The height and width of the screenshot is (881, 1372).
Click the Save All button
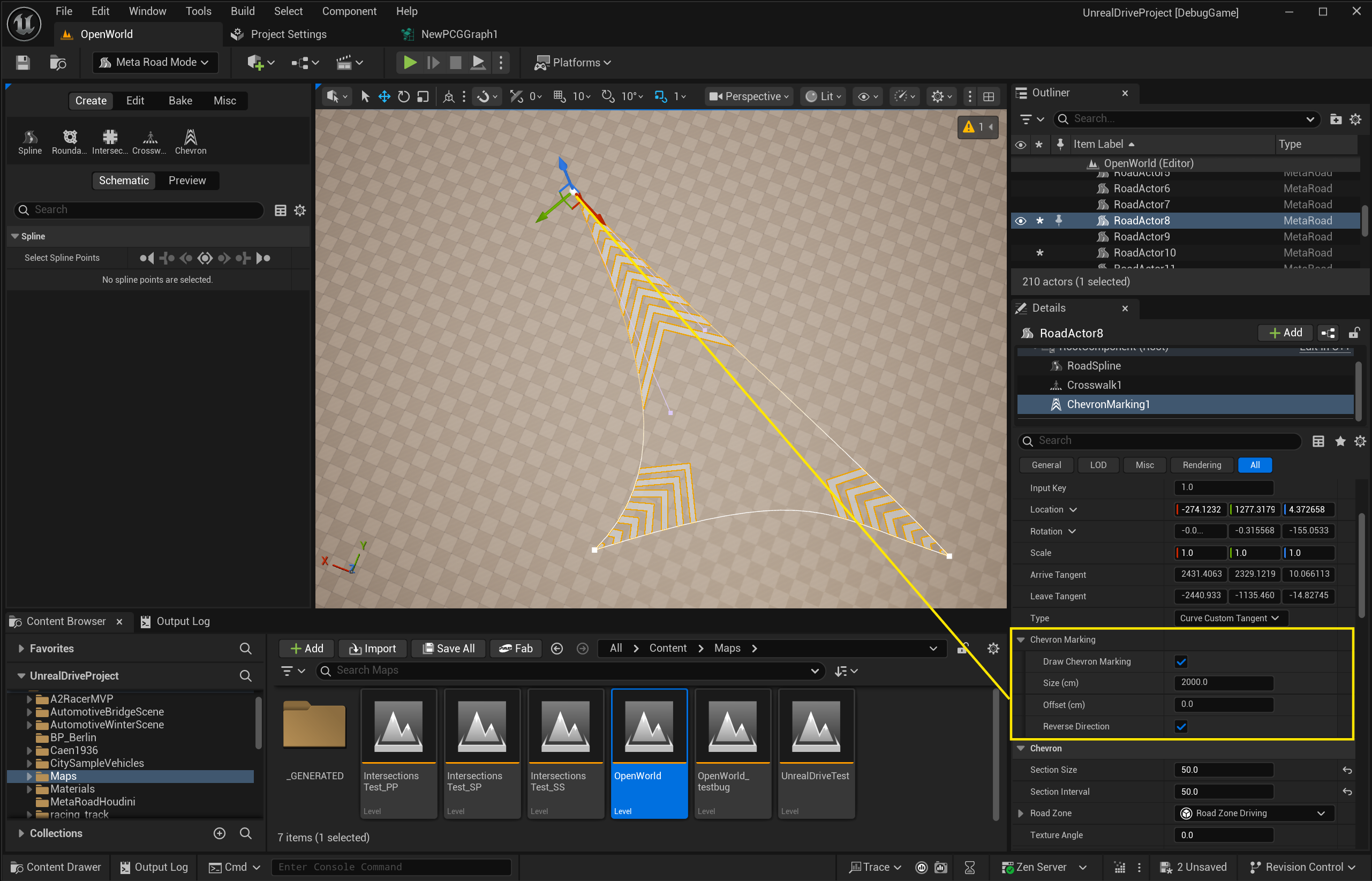tap(449, 648)
